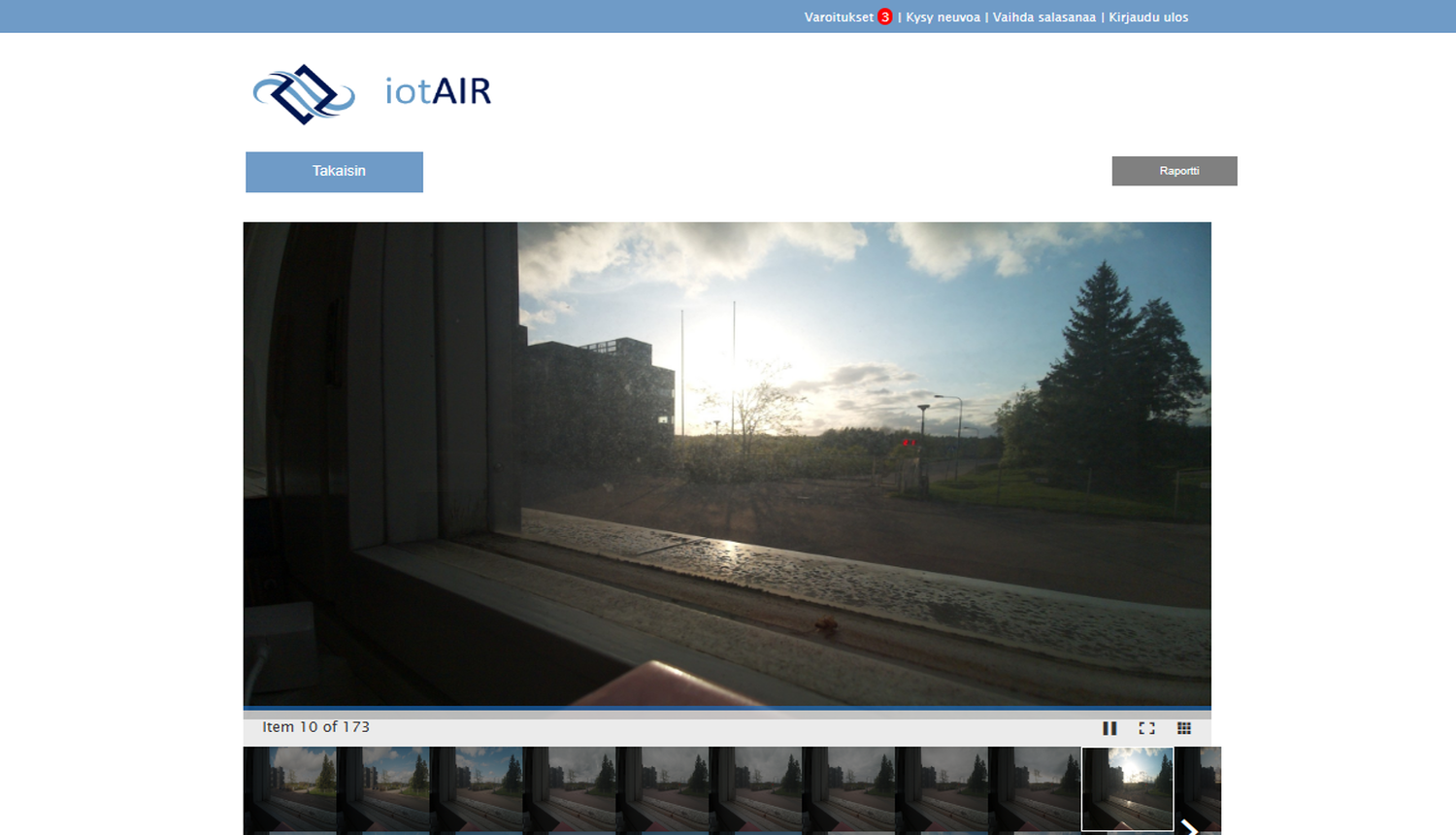Open the Vaihda salasanaa link
The width and height of the screenshot is (1456, 835).
click(1043, 17)
